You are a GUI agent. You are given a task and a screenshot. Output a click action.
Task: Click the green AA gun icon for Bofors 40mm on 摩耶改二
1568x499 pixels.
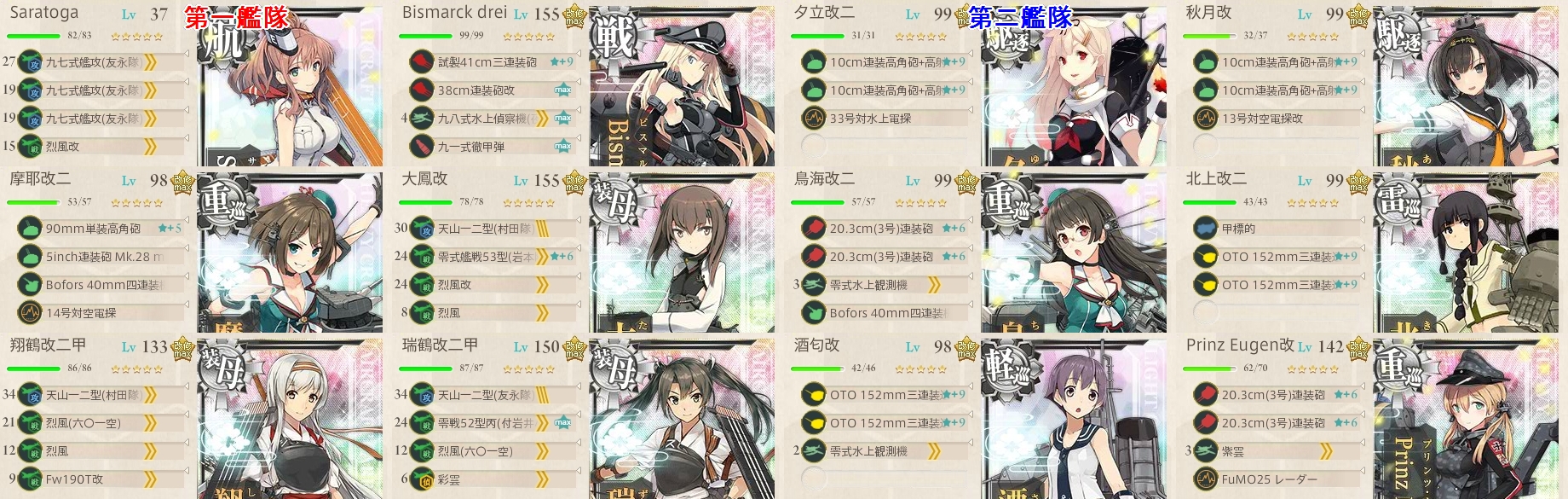(x=31, y=285)
